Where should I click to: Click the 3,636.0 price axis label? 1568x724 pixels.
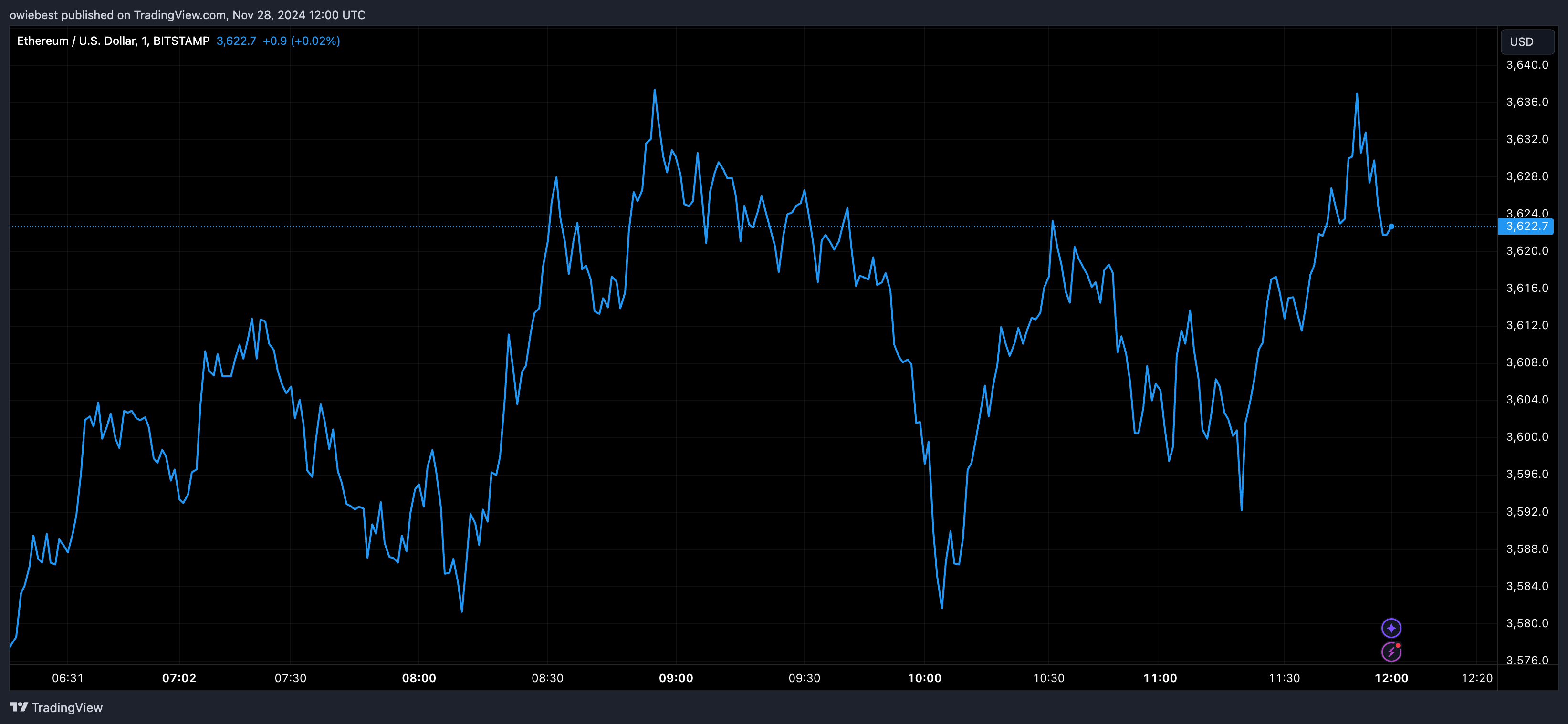tap(1527, 102)
